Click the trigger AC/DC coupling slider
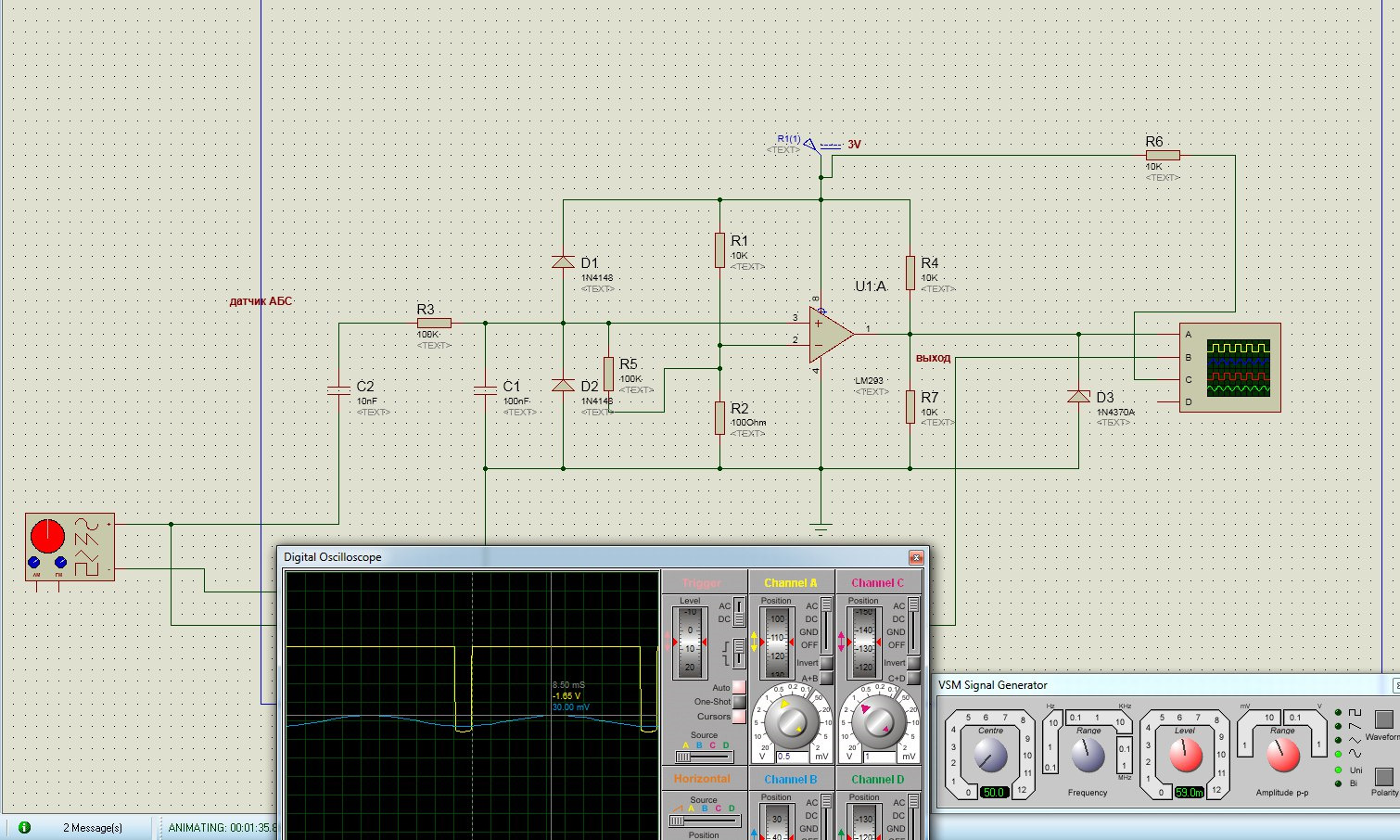This screenshot has width=1400, height=840. click(x=739, y=612)
